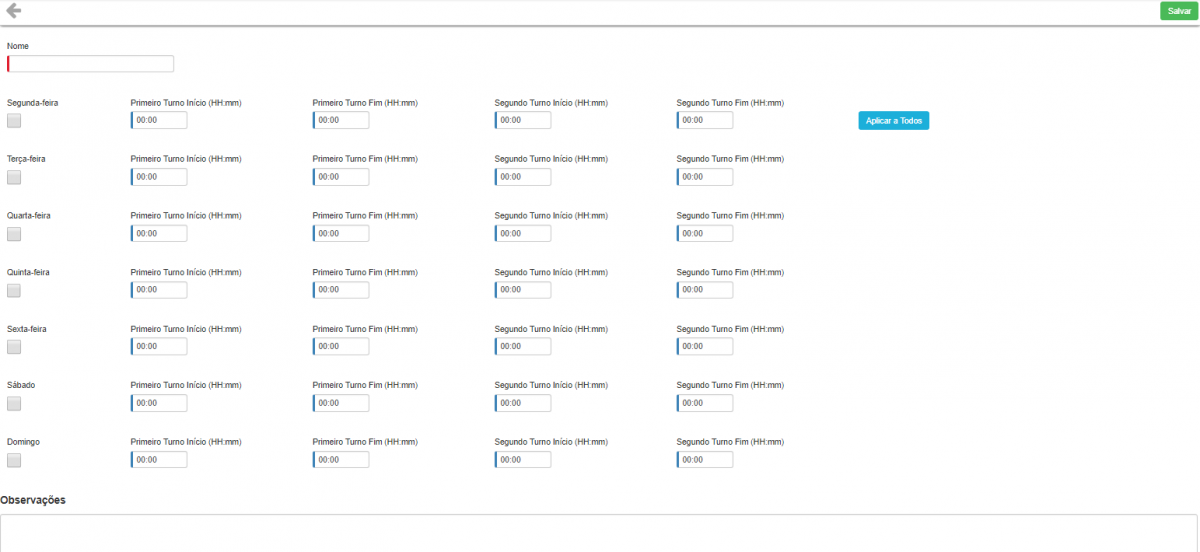
Task: Edit Terça-feira Segundo Turno Início field
Action: click(523, 177)
